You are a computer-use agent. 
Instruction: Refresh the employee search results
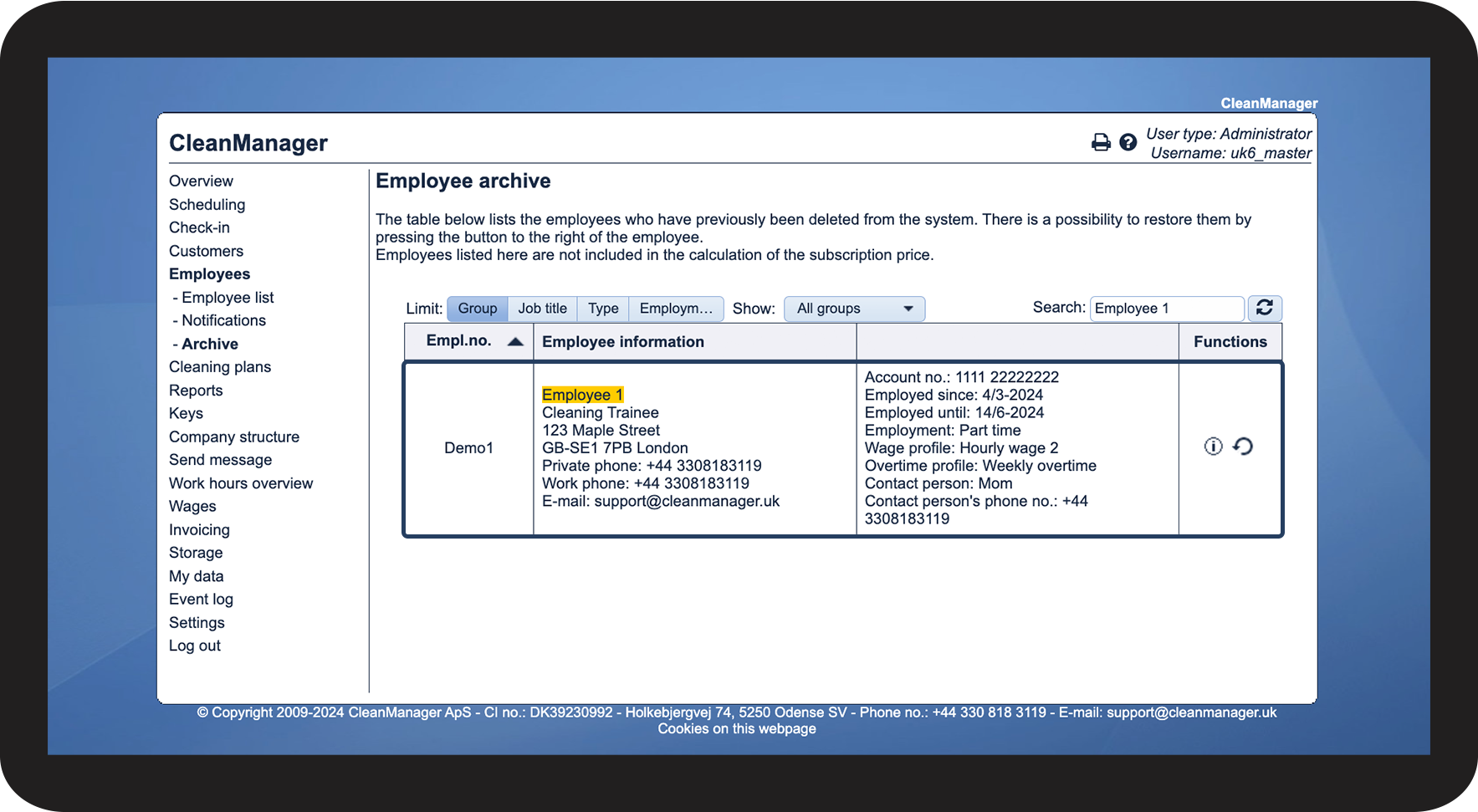point(1265,308)
